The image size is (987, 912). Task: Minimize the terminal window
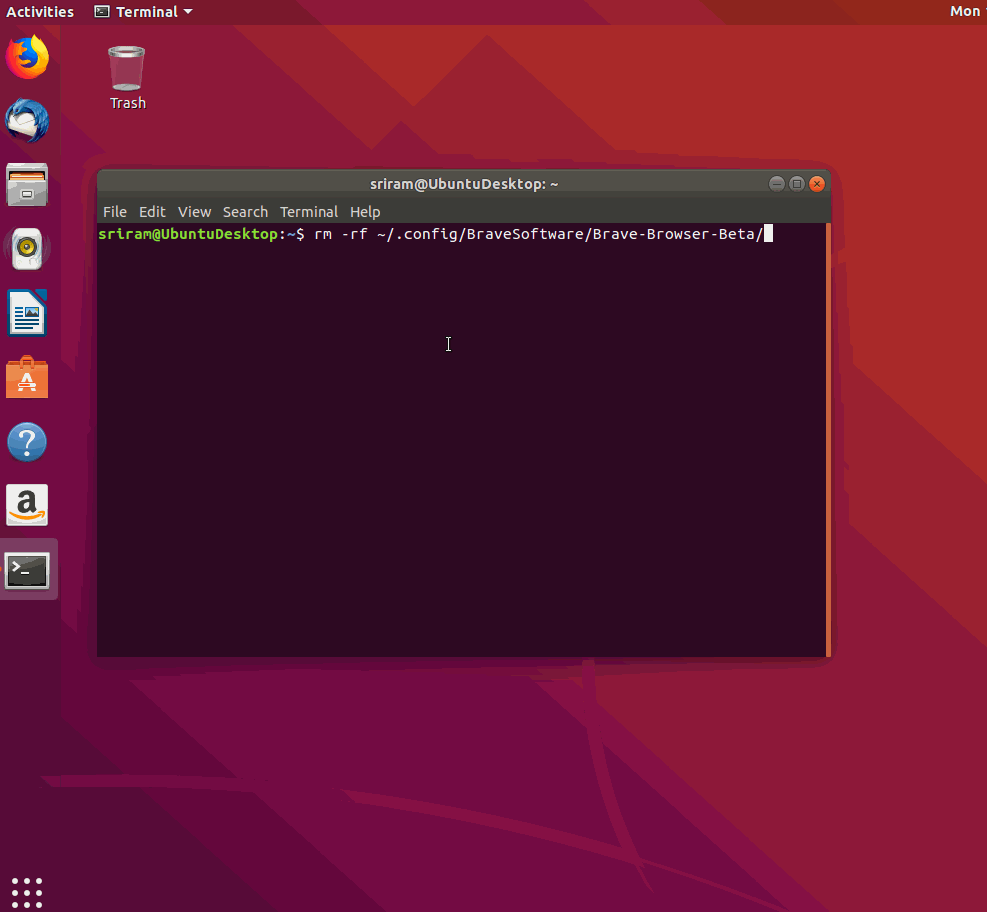[x=777, y=184]
